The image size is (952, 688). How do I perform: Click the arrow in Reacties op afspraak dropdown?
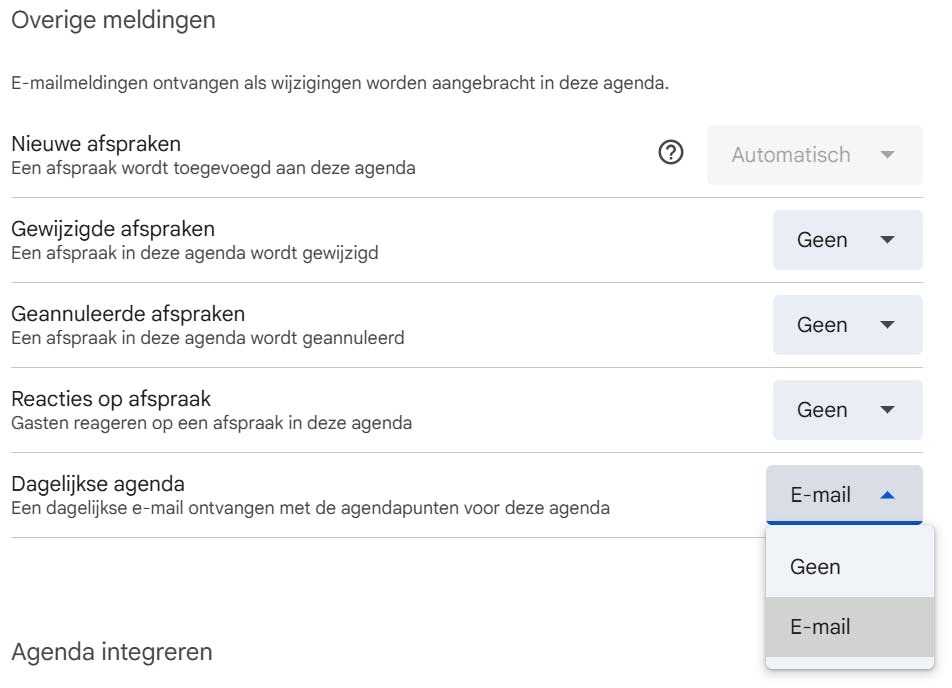click(886, 410)
